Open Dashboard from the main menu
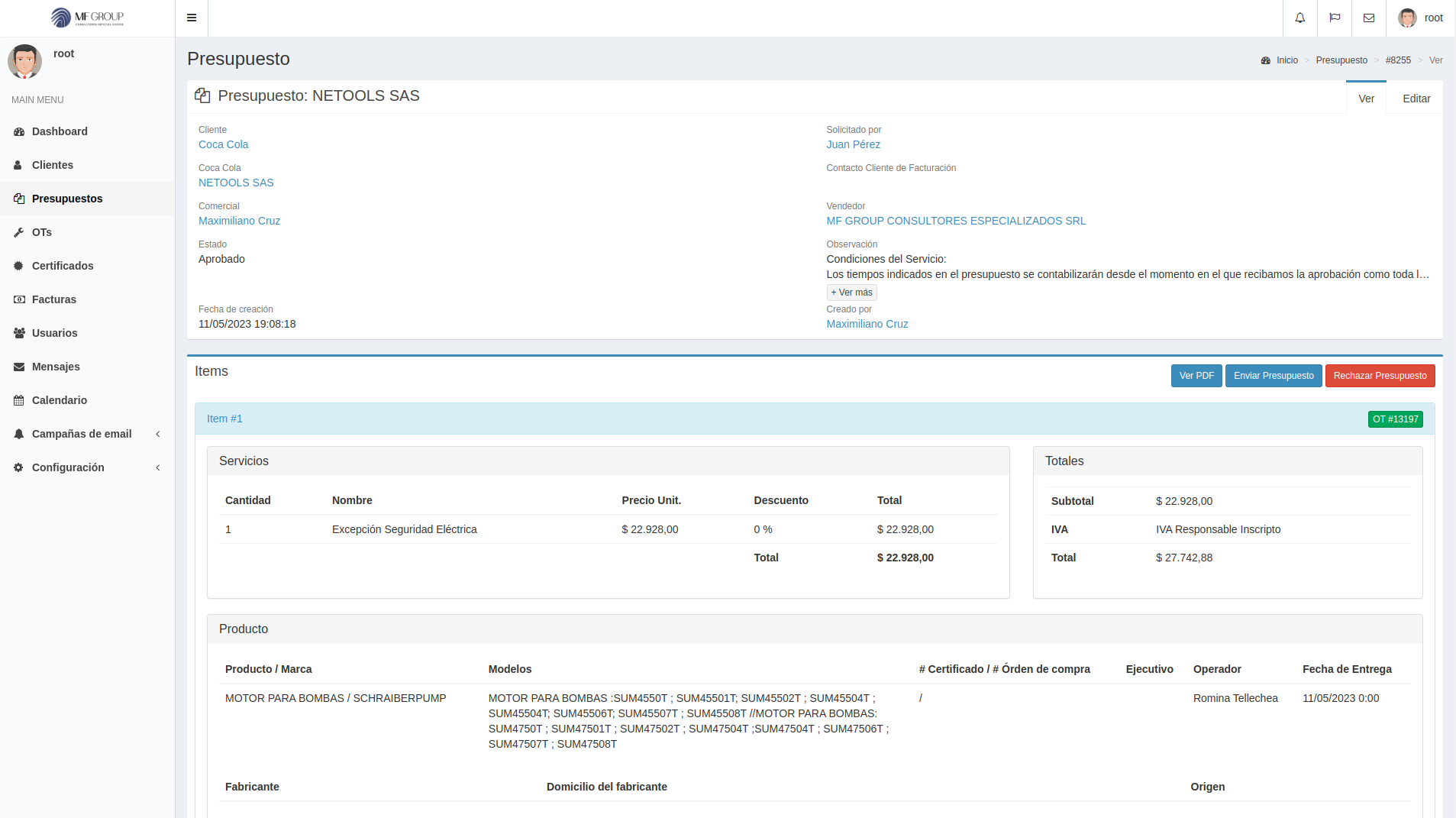1456x818 pixels. (60, 131)
